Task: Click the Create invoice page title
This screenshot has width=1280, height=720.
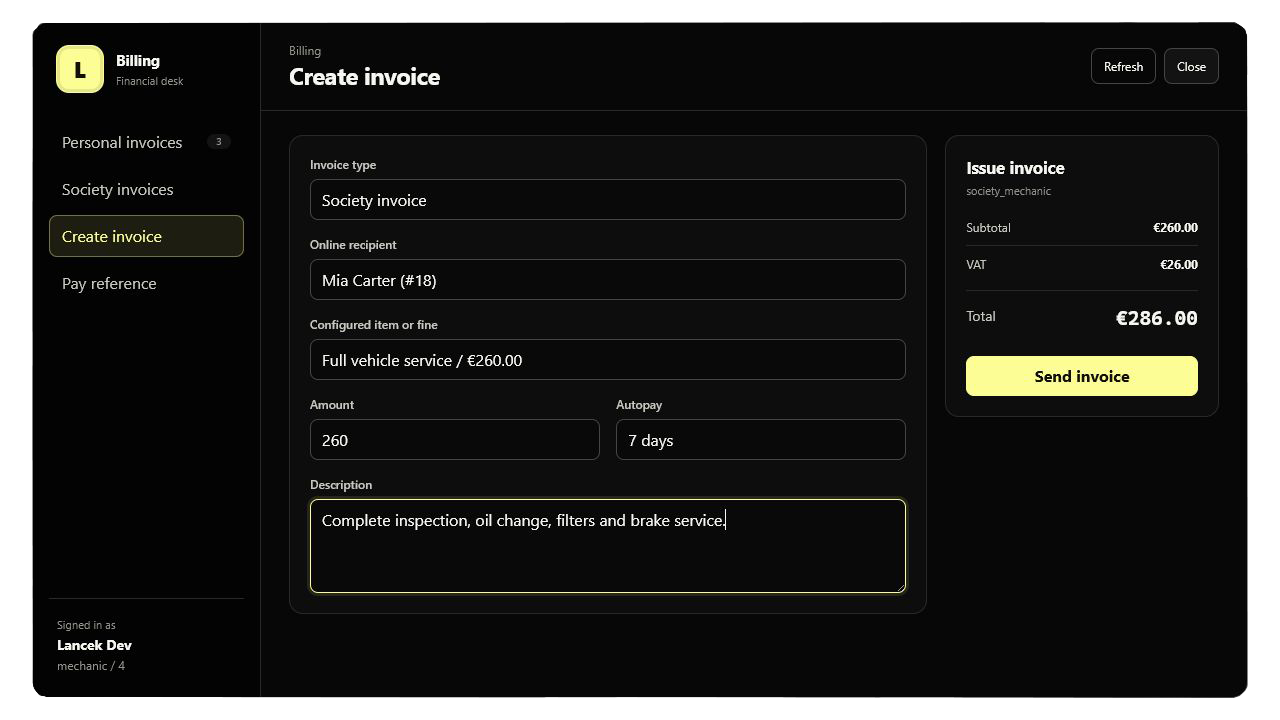Action: (x=364, y=77)
